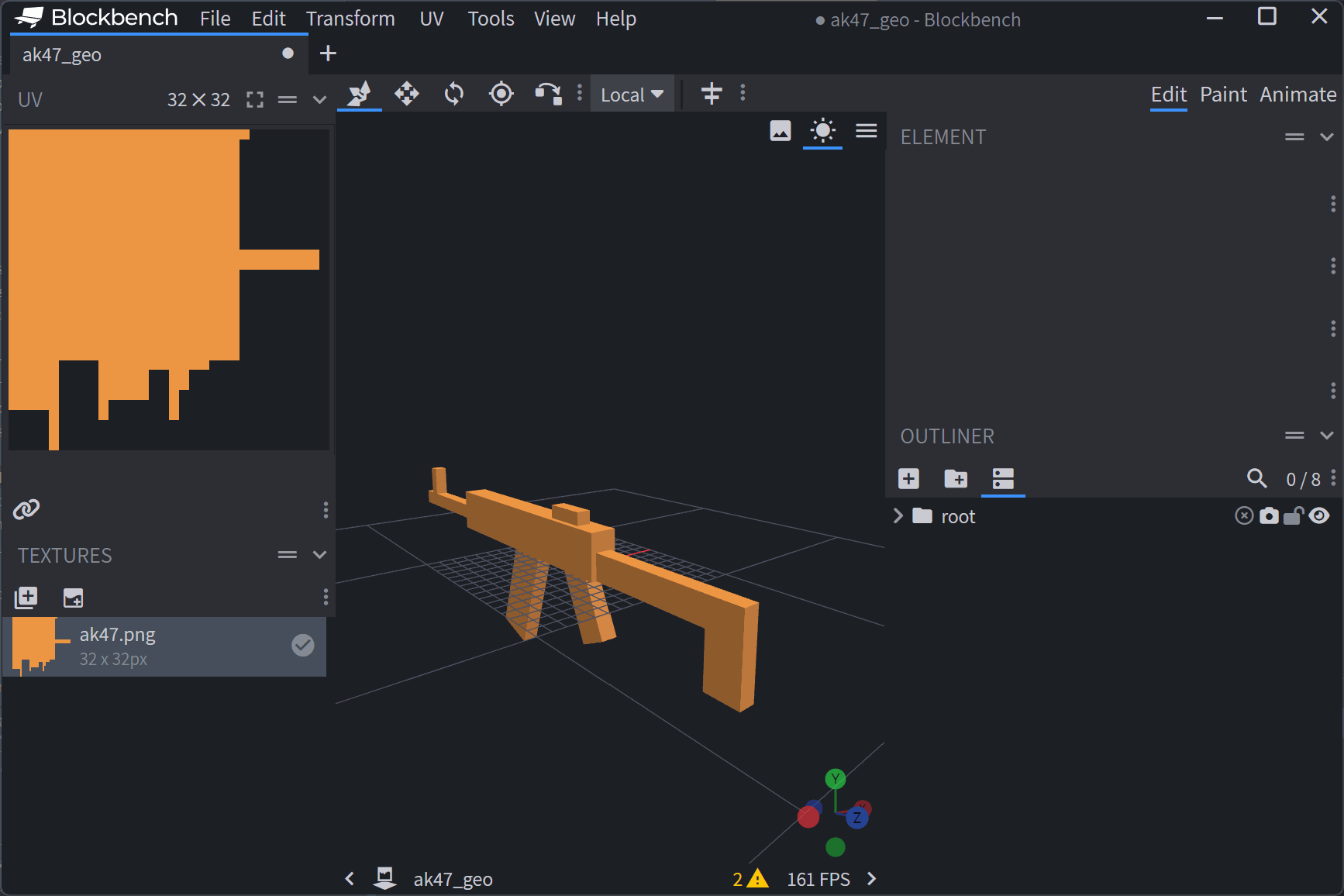Open the File menu
This screenshot has height=896, width=1344.
(215, 19)
